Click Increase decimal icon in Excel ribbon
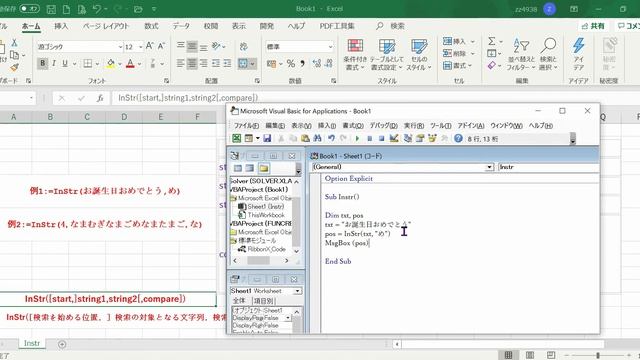 pyautogui.click(x=316, y=63)
